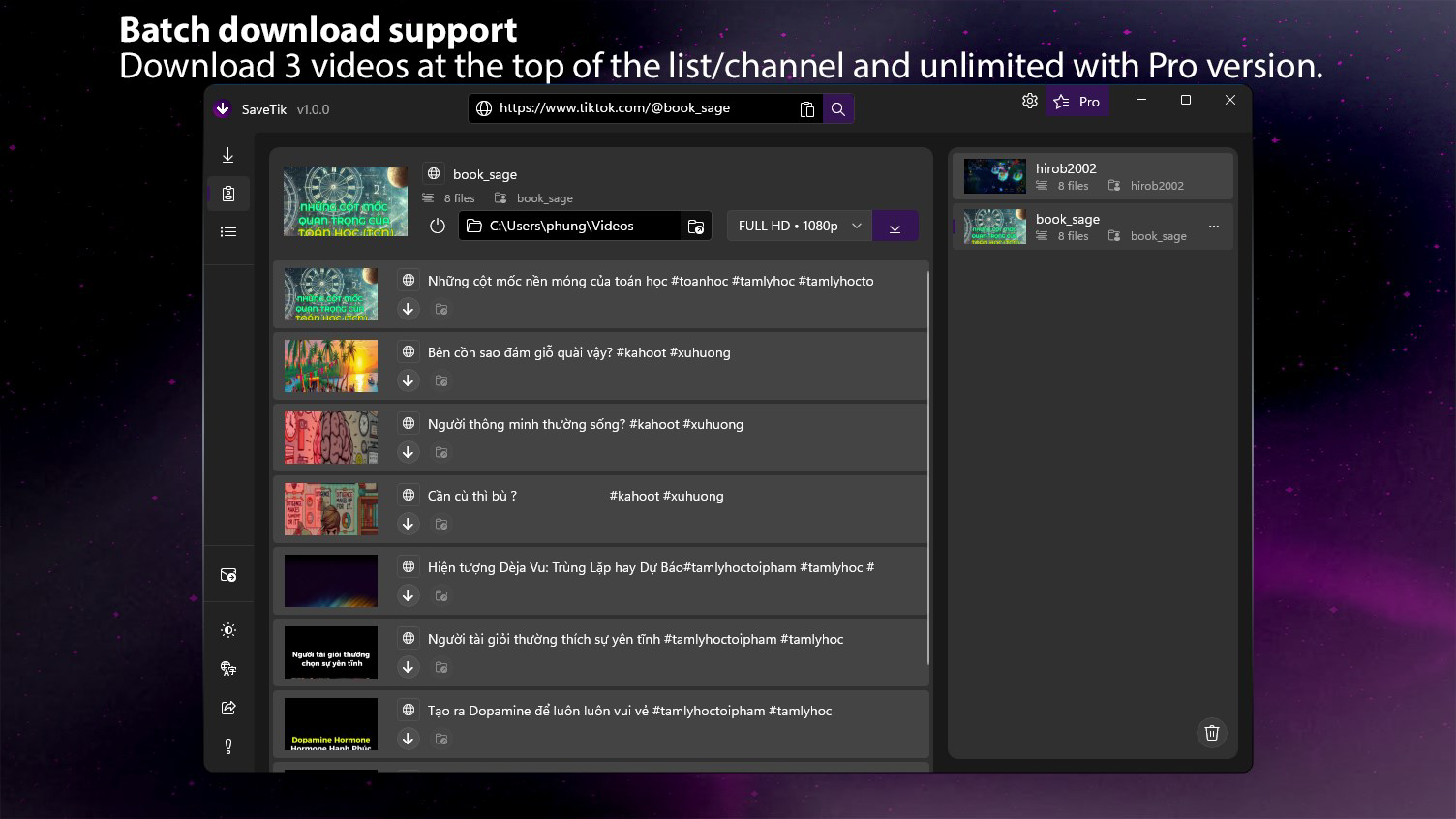Image resolution: width=1456 pixels, height=819 pixels.
Task: Open the more options menu for book_sage
Action: [x=1214, y=227]
